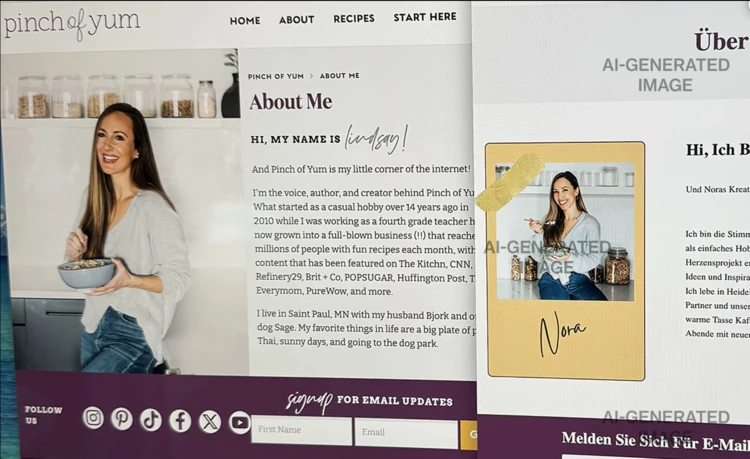Image resolution: width=750 pixels, height=459 pixels.
Task: Click the First Name input field
Action: tap(301, 430)
